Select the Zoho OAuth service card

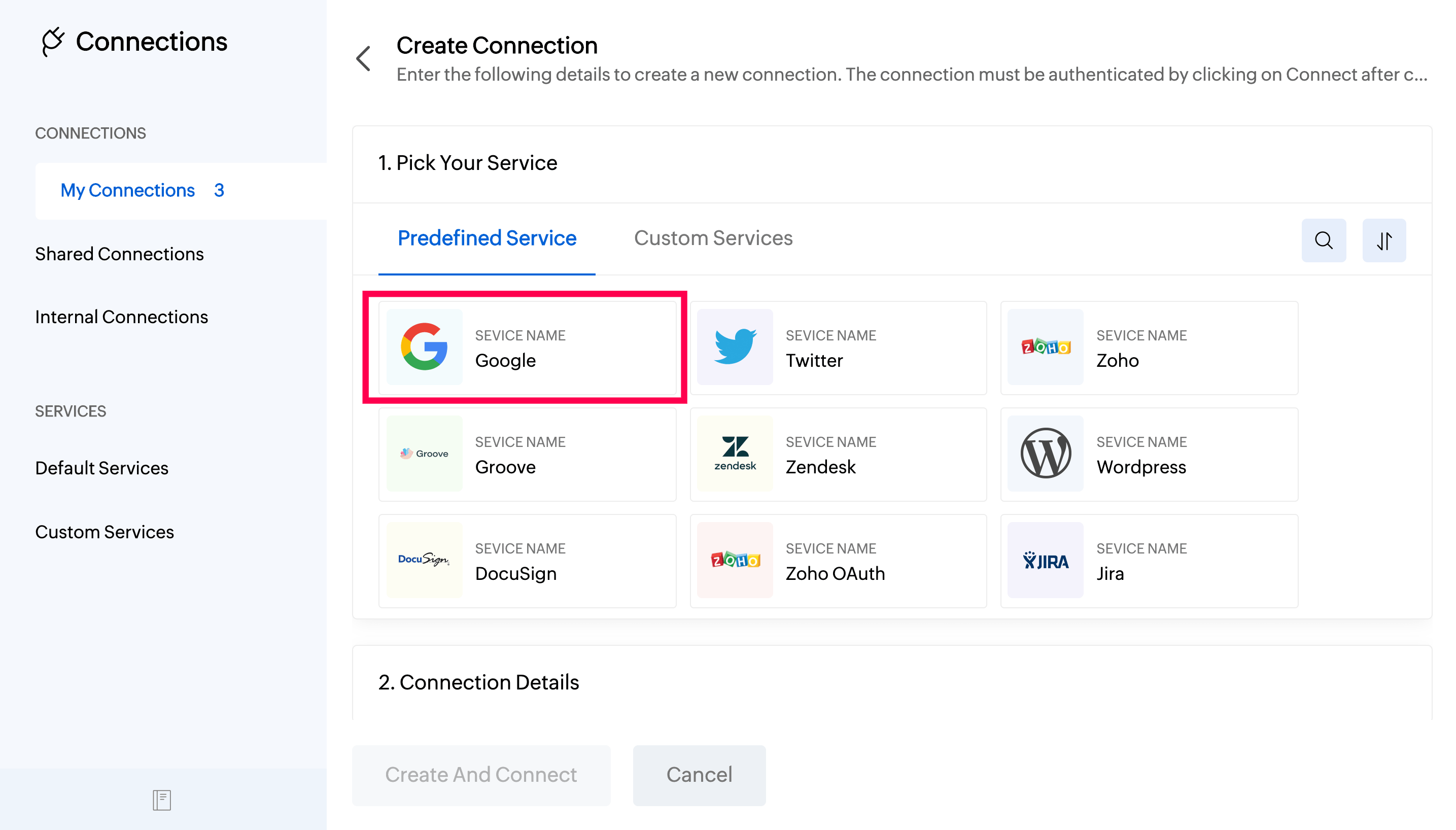838,561
